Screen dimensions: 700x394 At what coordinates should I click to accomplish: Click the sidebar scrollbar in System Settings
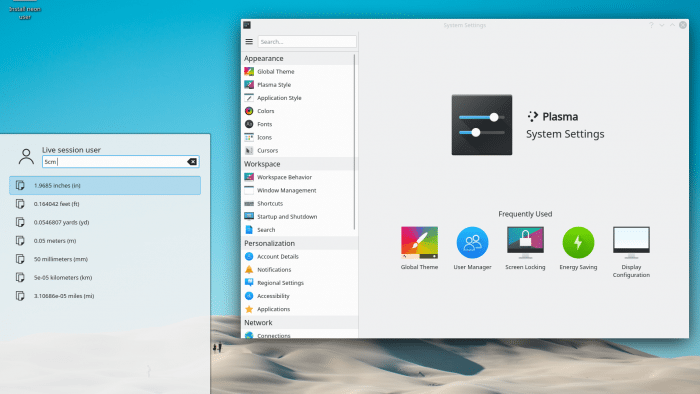click(x=354, y=142)
